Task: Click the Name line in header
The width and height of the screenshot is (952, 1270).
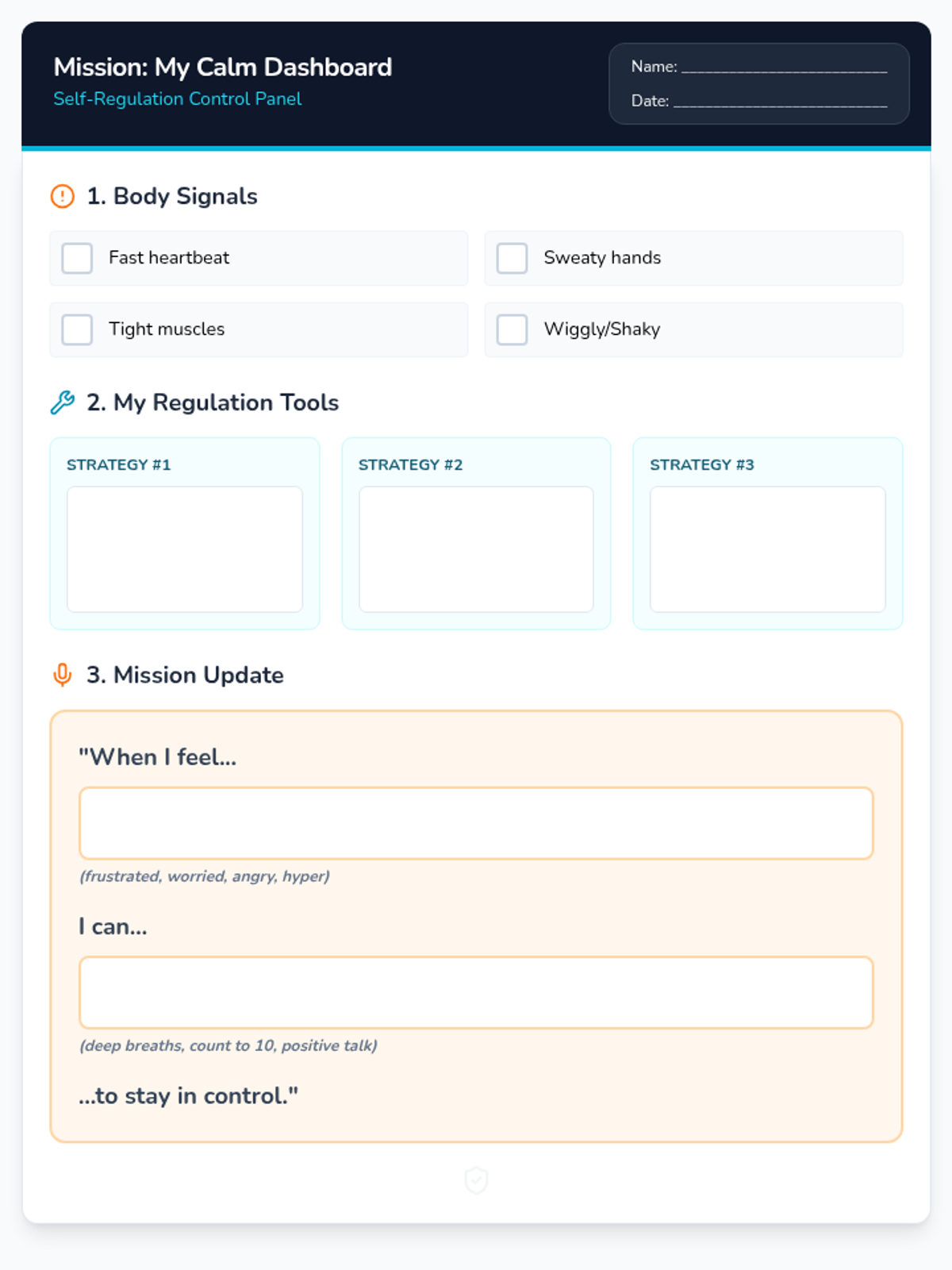Action: [784, 67]
